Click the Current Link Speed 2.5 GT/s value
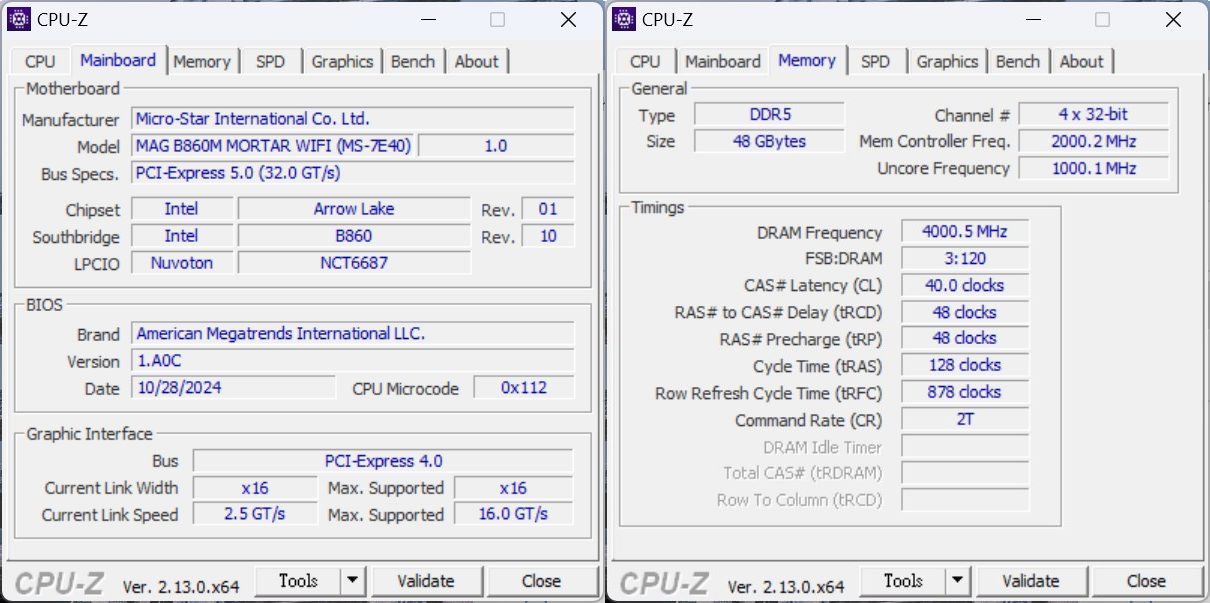Screen dimensions: 1210x603 click(x=255, y=514)
